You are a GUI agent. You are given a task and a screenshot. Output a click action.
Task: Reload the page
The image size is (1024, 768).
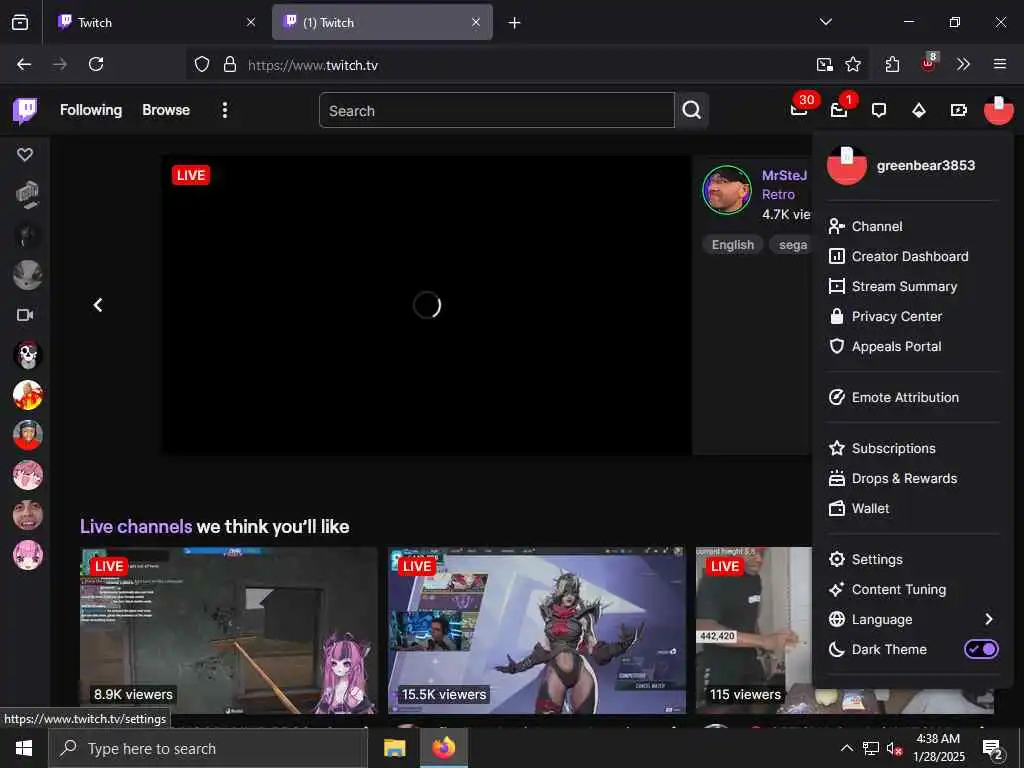[x=96, y=64]
